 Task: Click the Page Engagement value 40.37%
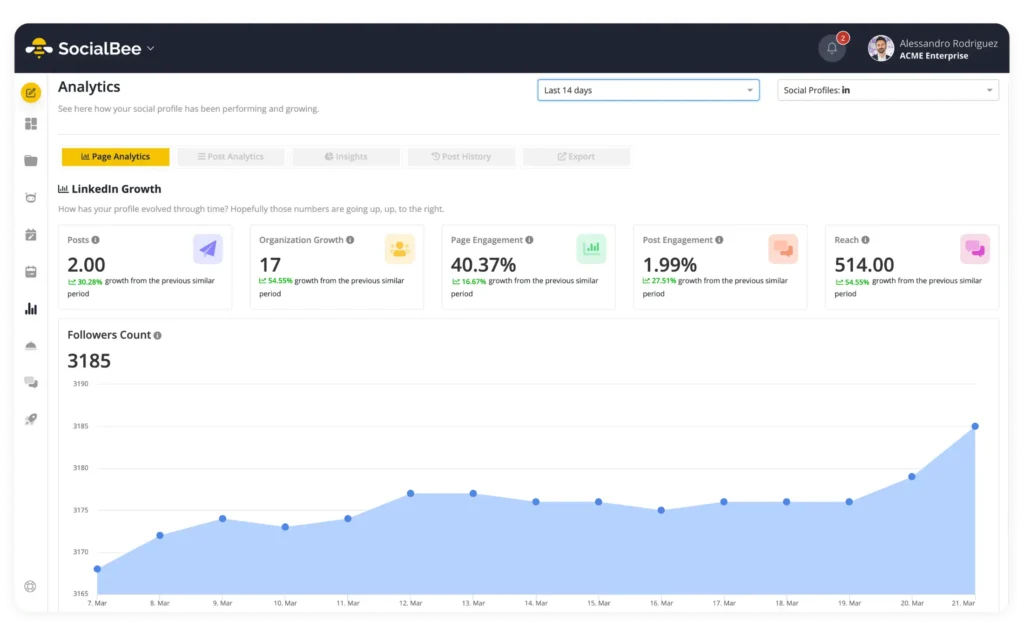click(483, 265)
